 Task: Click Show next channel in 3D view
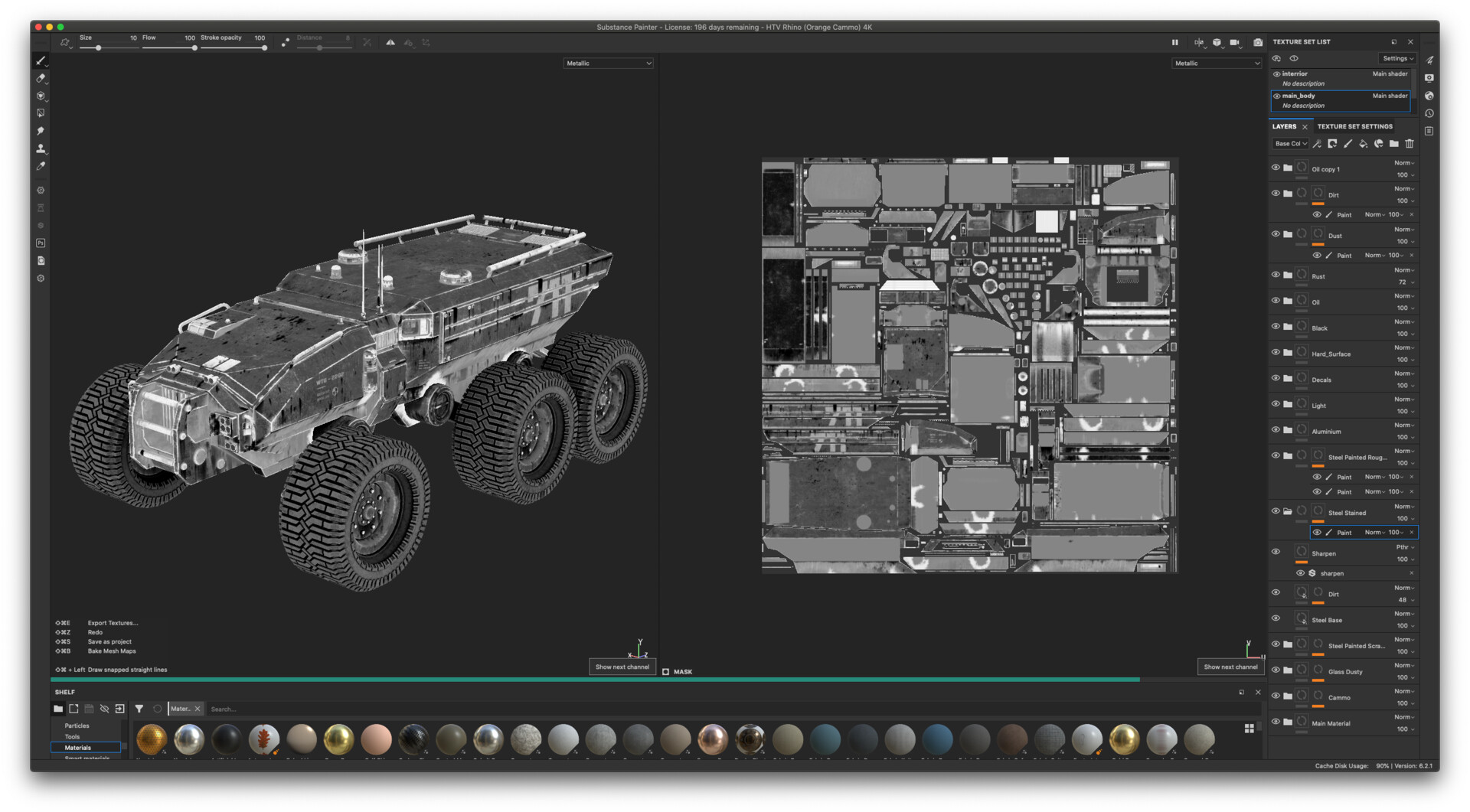tap(622, 667)
